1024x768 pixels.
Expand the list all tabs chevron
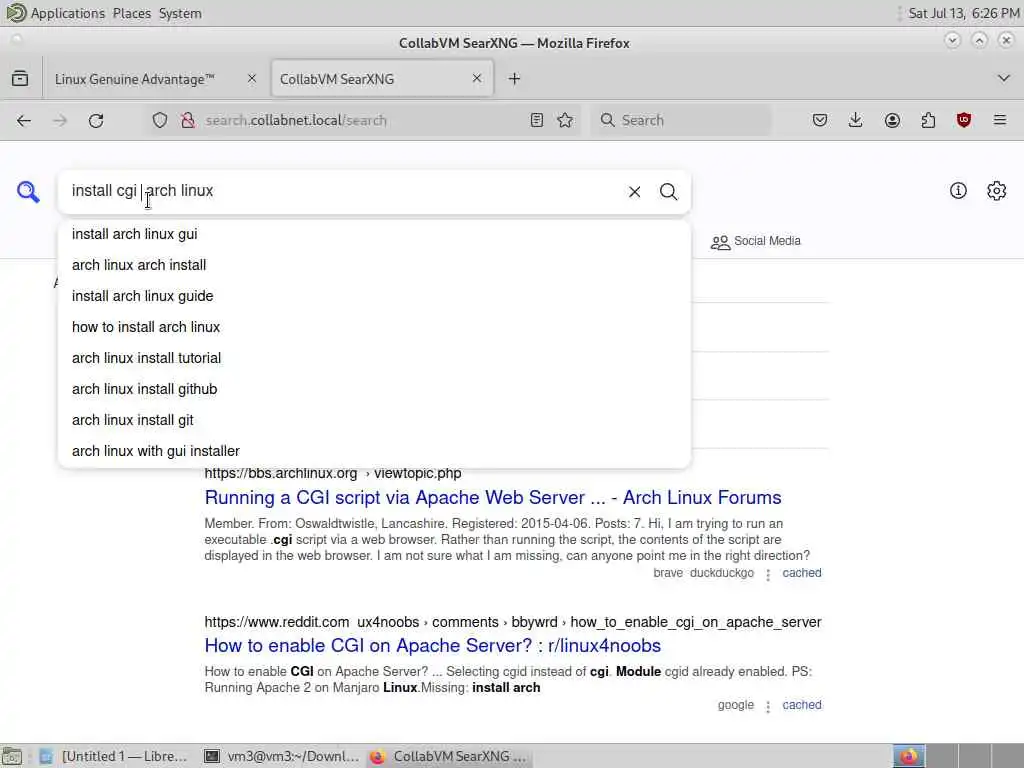[x=1004, y=78]
